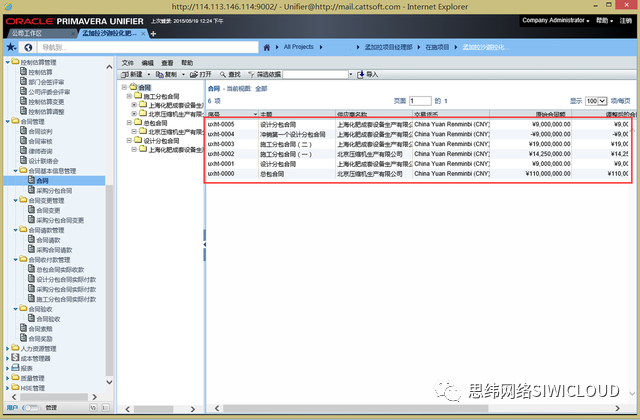Switch to the 公司工作区 tab
Screen dimensions: 640x420
(x=27, y=33)
